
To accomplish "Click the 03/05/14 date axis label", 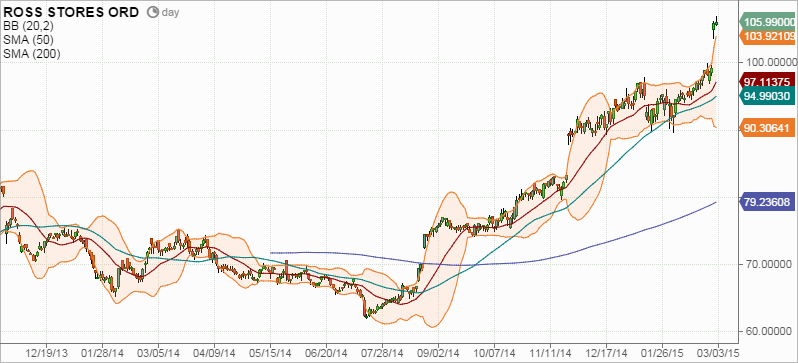I will tap(158, 352).
